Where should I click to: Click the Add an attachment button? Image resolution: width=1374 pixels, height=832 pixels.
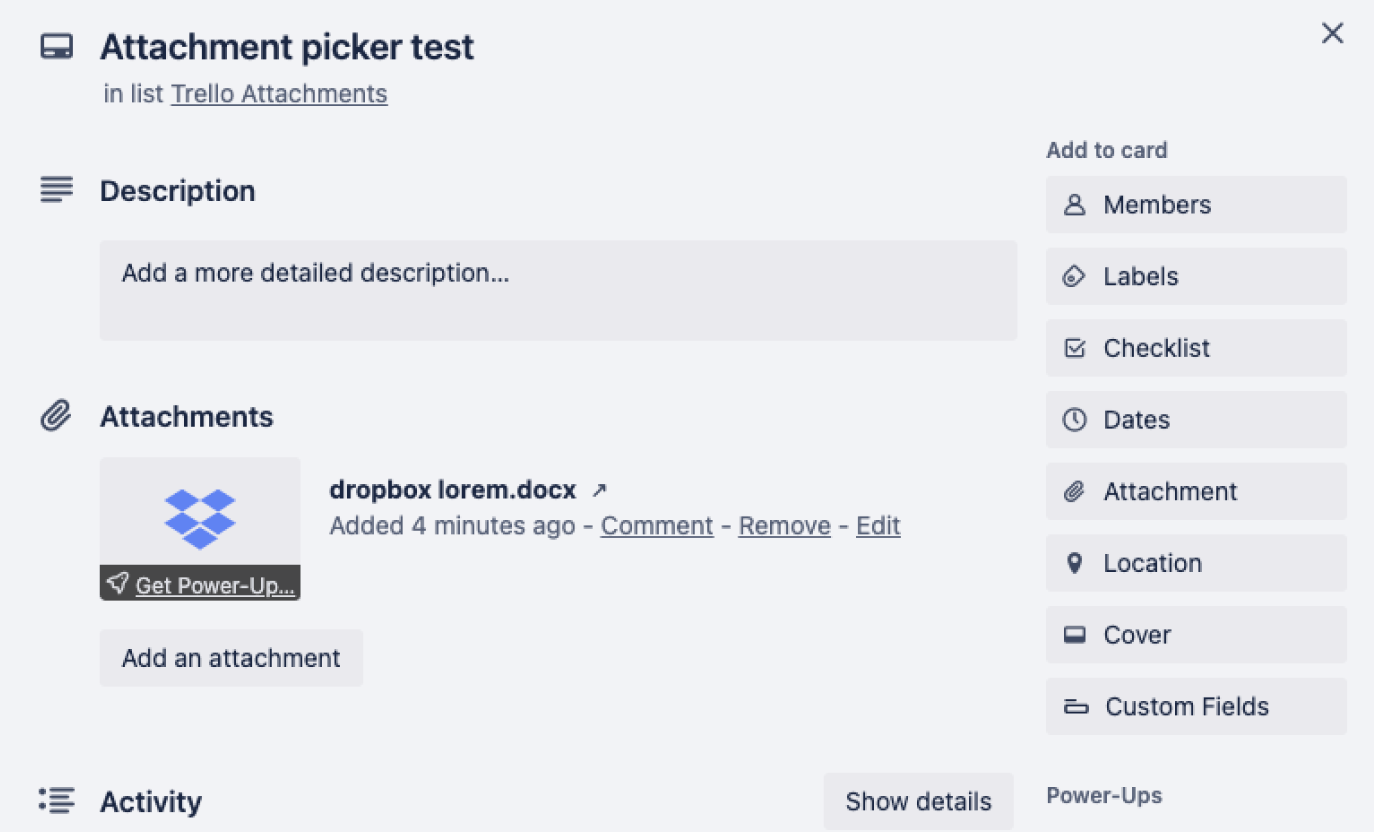coord(231,658)
